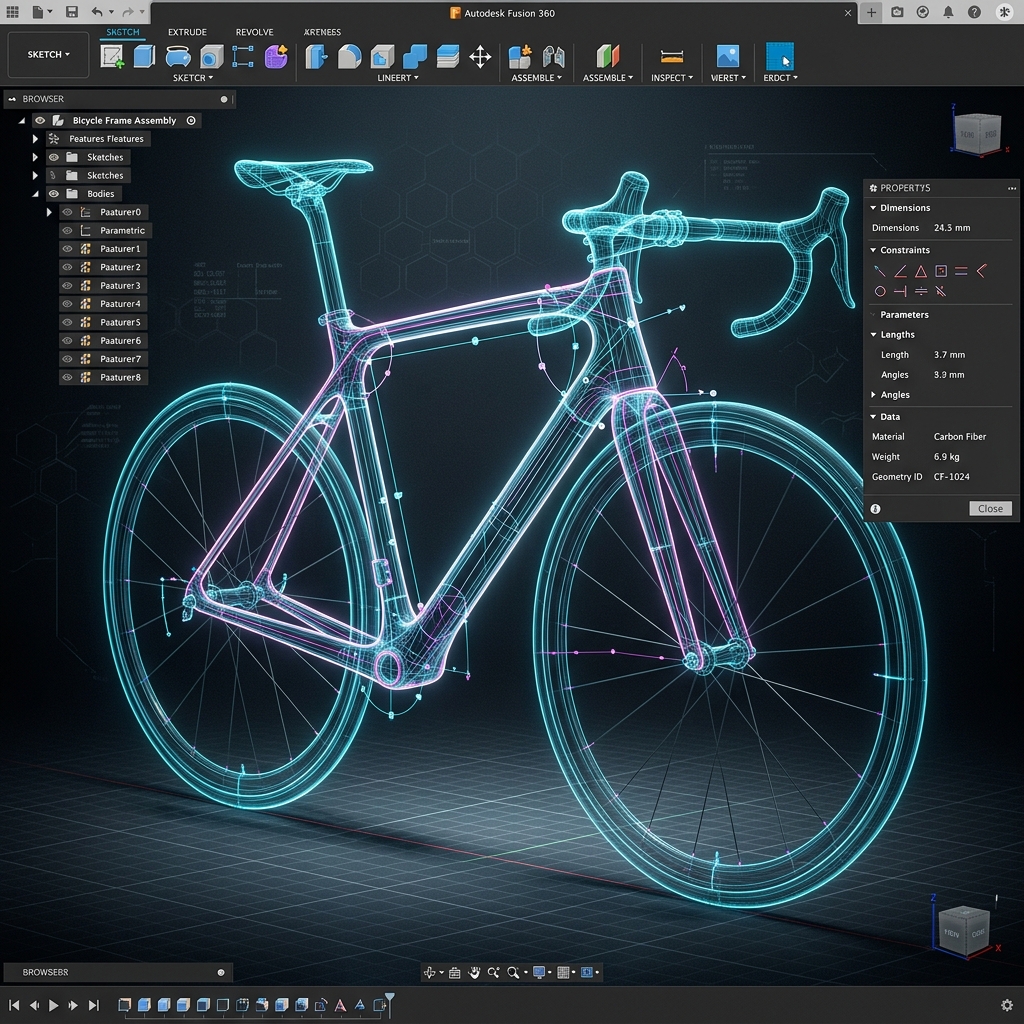Click the circle constraint icon
This screenshot has height=1024, width=1024.
click(x=880, y=291)
